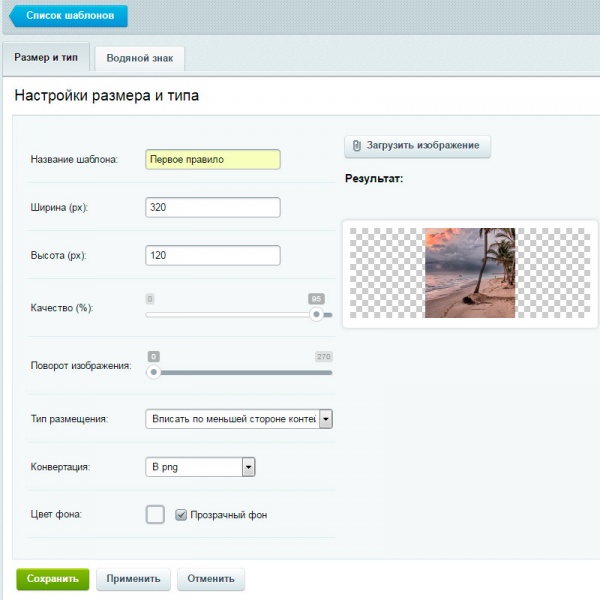600x600 pixels.
Task: Save the template with Сохранить
Action: click(52, 578)
